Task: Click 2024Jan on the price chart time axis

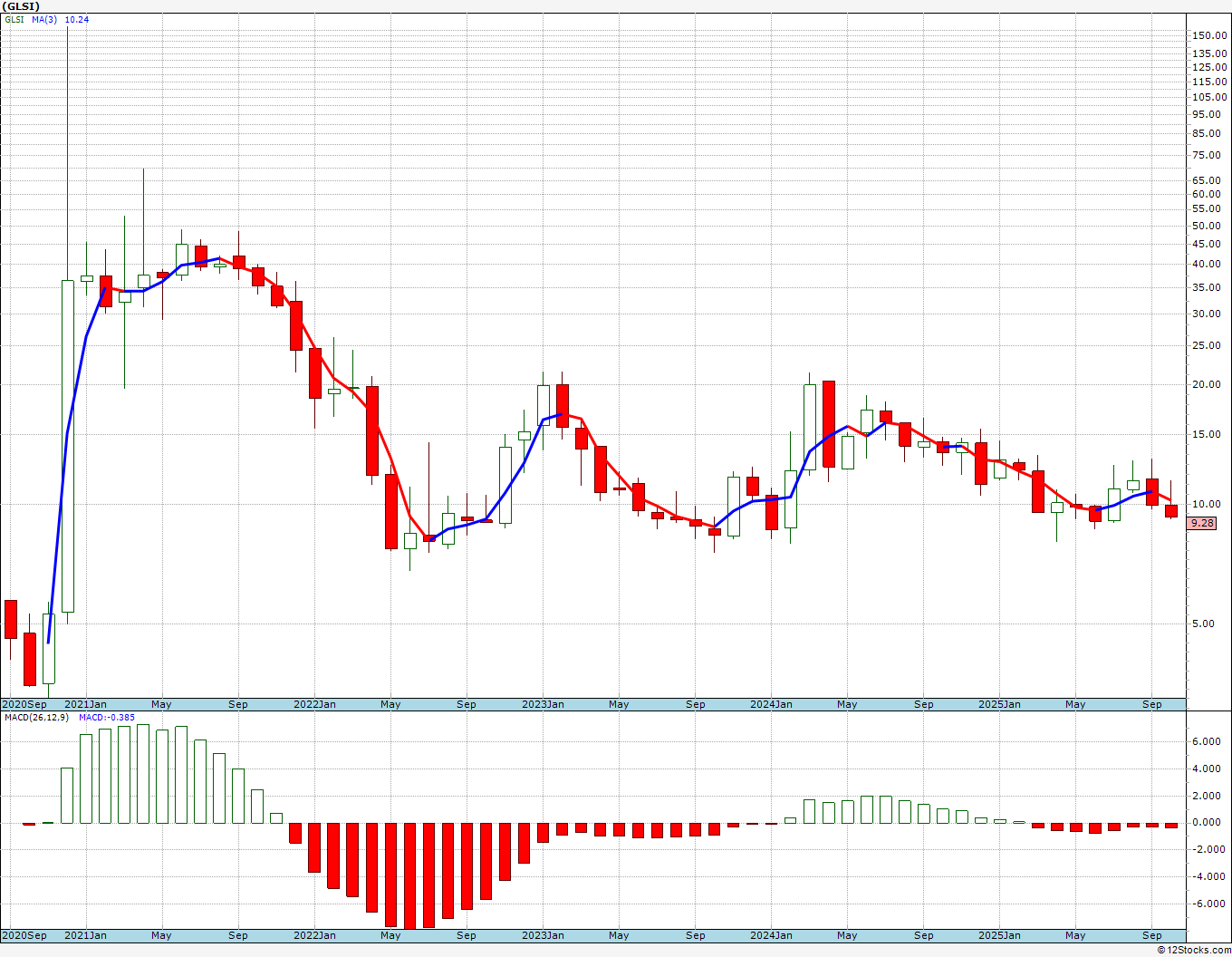Action: (x=771, y=704)
